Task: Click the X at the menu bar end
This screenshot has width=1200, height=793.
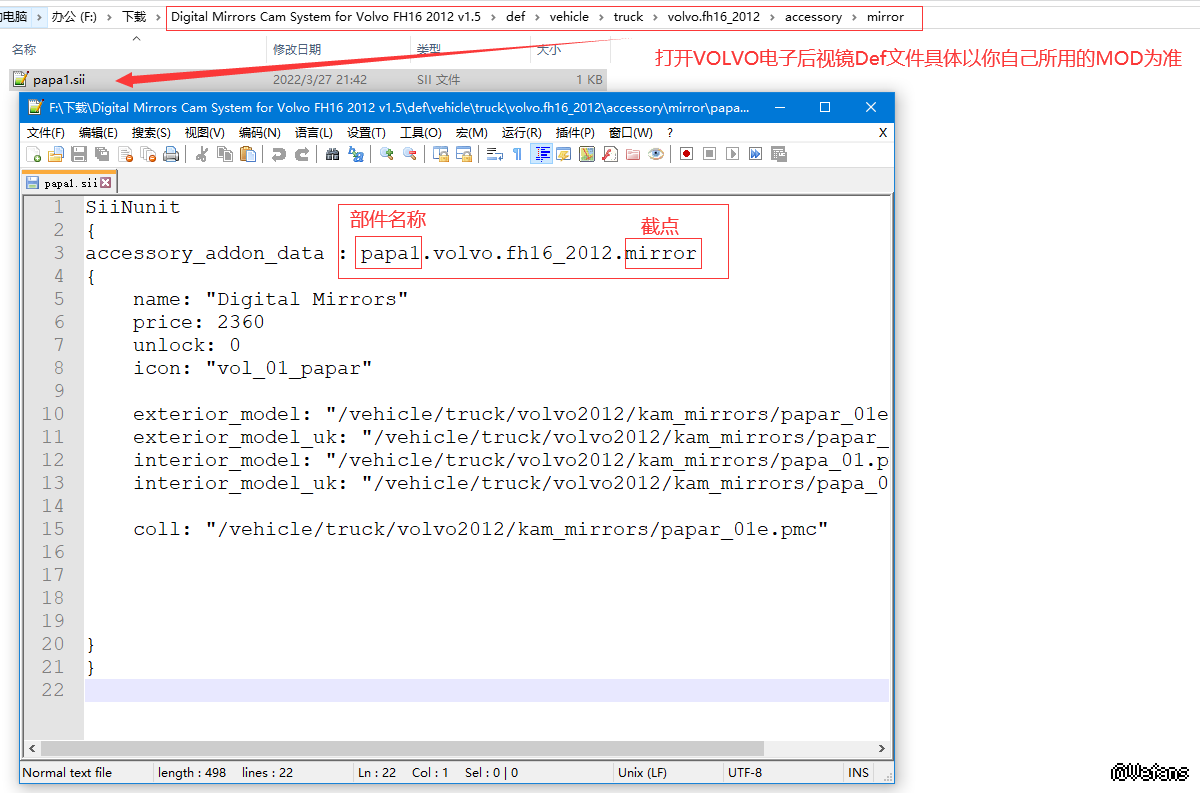Action: pyautogui.click(x=883, y=133)
